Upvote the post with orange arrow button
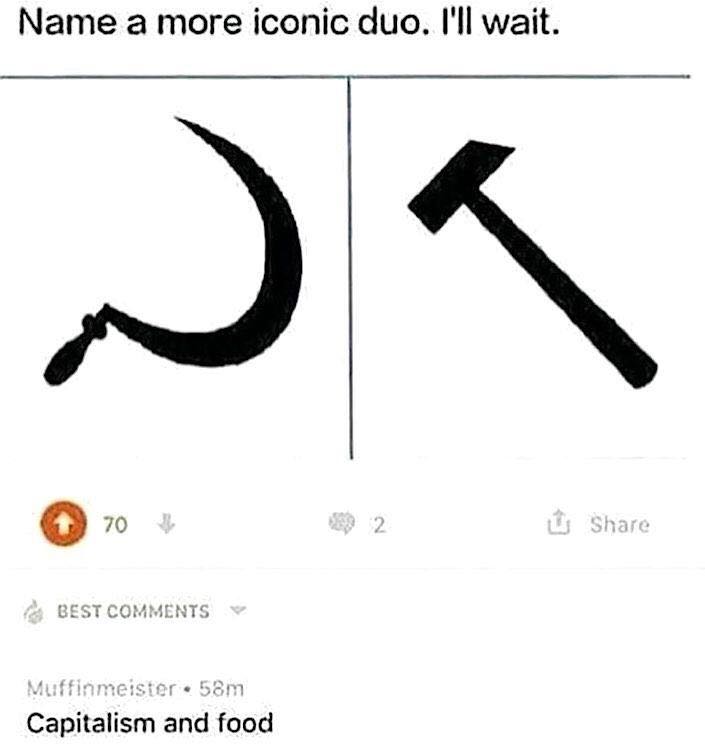The image size is (705, 755). click(x=64, y=523)
